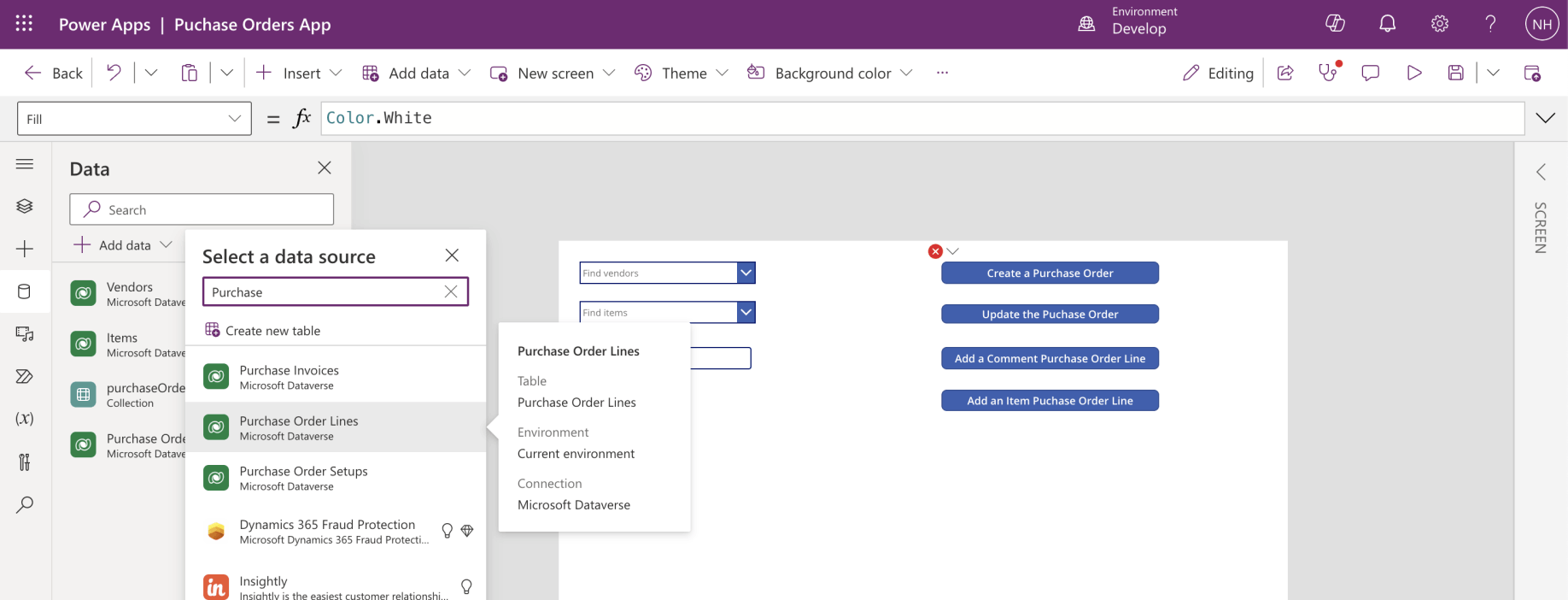Select Purchase Order Setups data source
The width and height of the screenshot is (1568, 600).
pyautogui.click(x=303, y=478)
